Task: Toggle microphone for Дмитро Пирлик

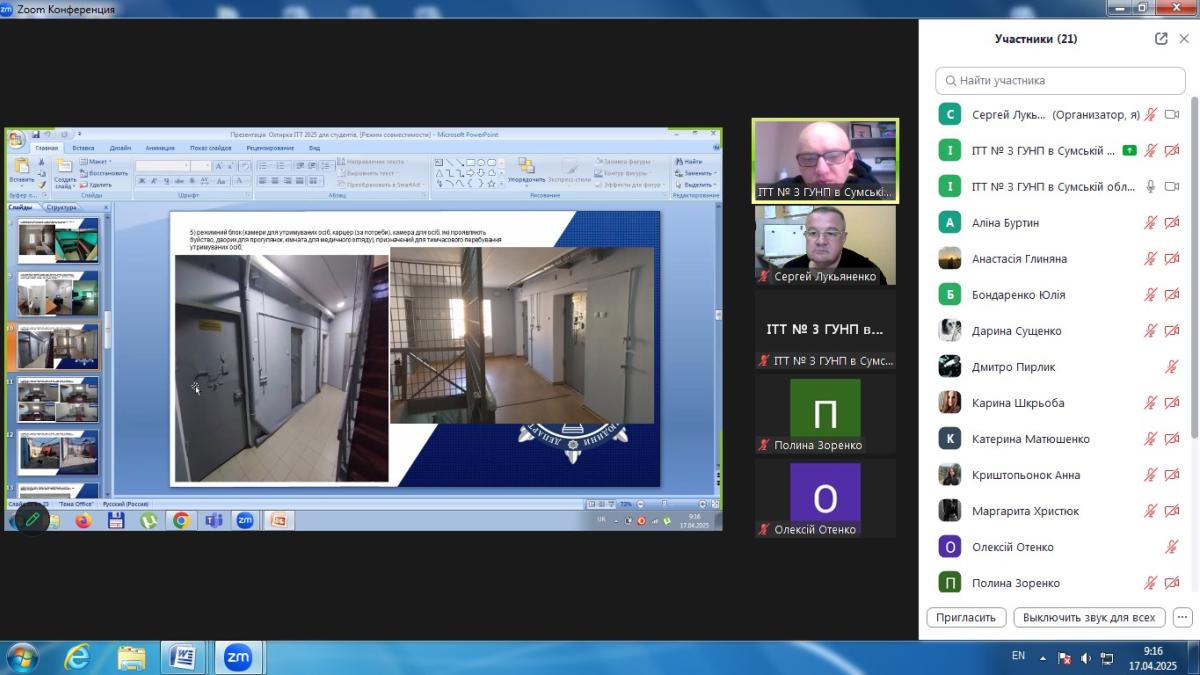Action: (1172, 367)
